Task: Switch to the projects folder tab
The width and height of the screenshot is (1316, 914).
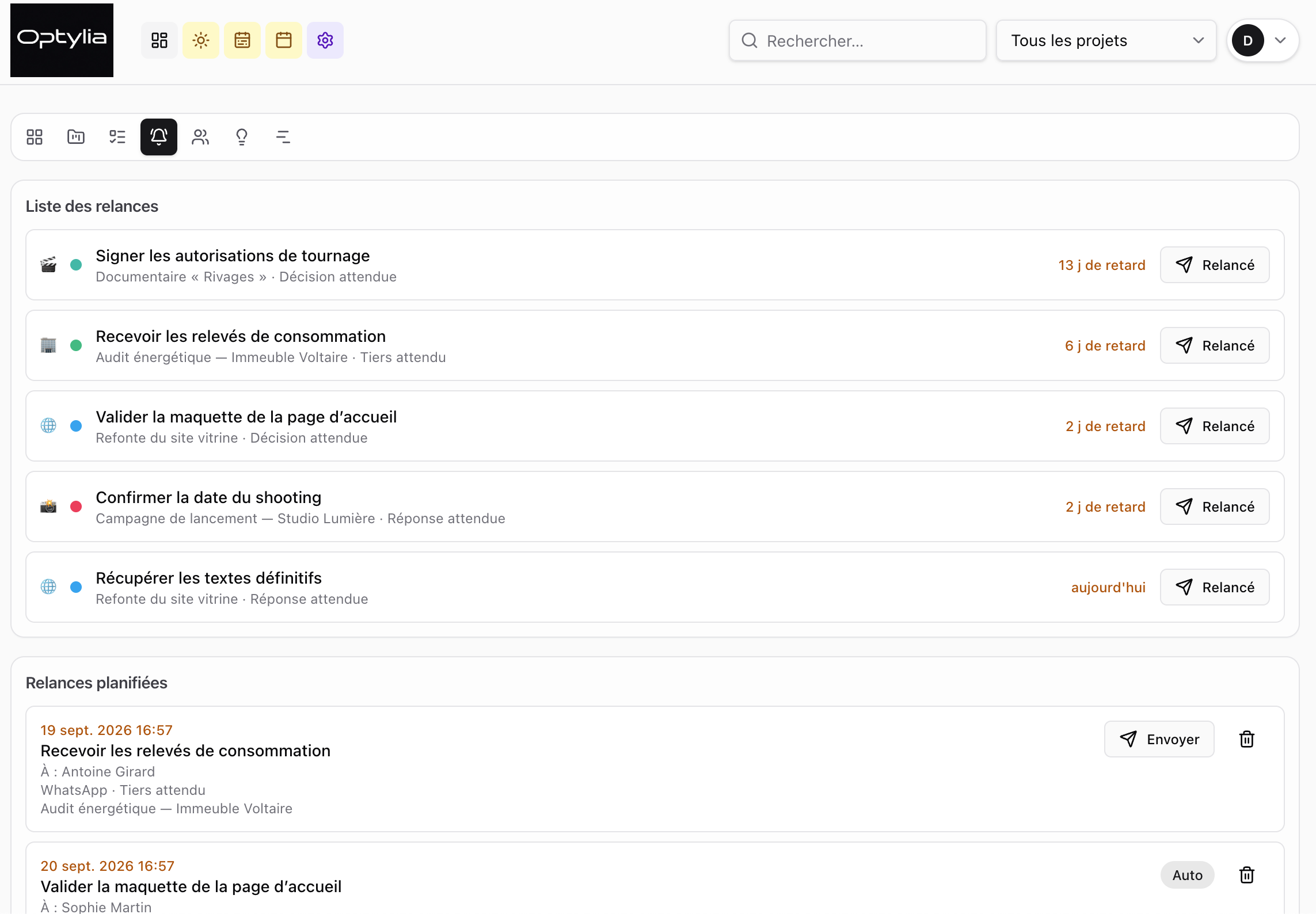Action: [x=76, y=137]
